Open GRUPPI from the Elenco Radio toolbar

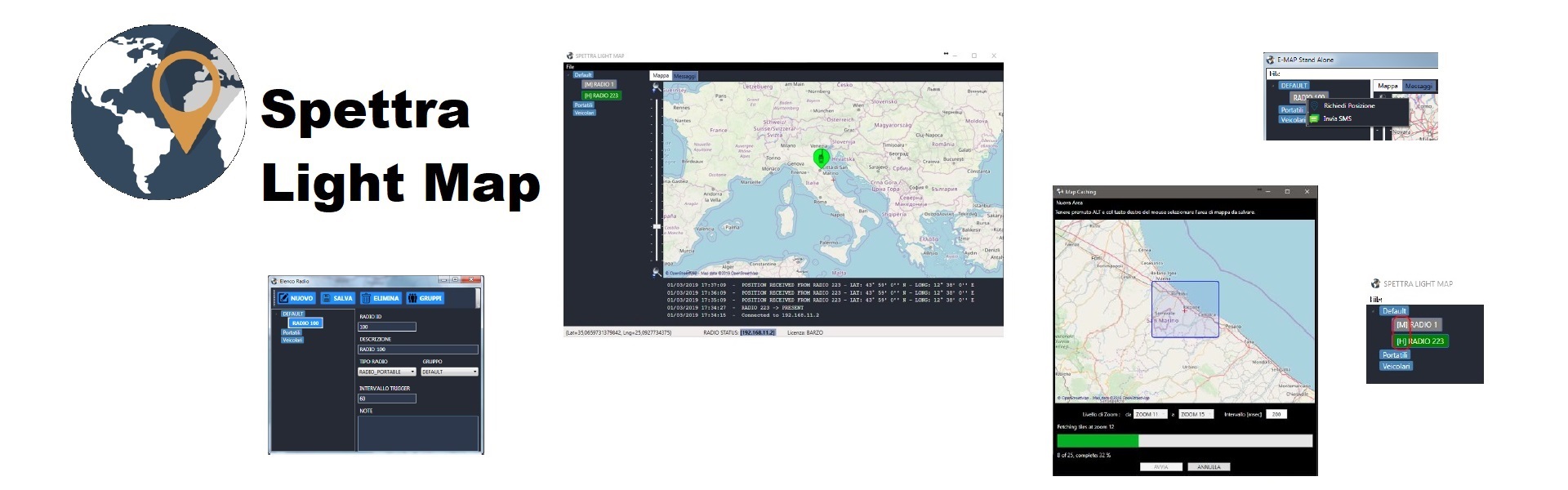pyautogui.click(x=425, y=298)
